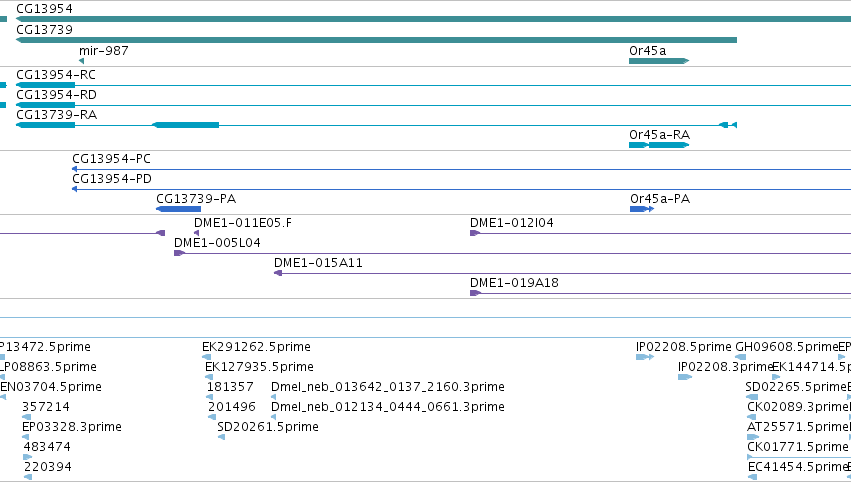This screenshot has height=482, width=851.
Task: Select IP02208.3prime EST label
Action: [x=726, y=367]
